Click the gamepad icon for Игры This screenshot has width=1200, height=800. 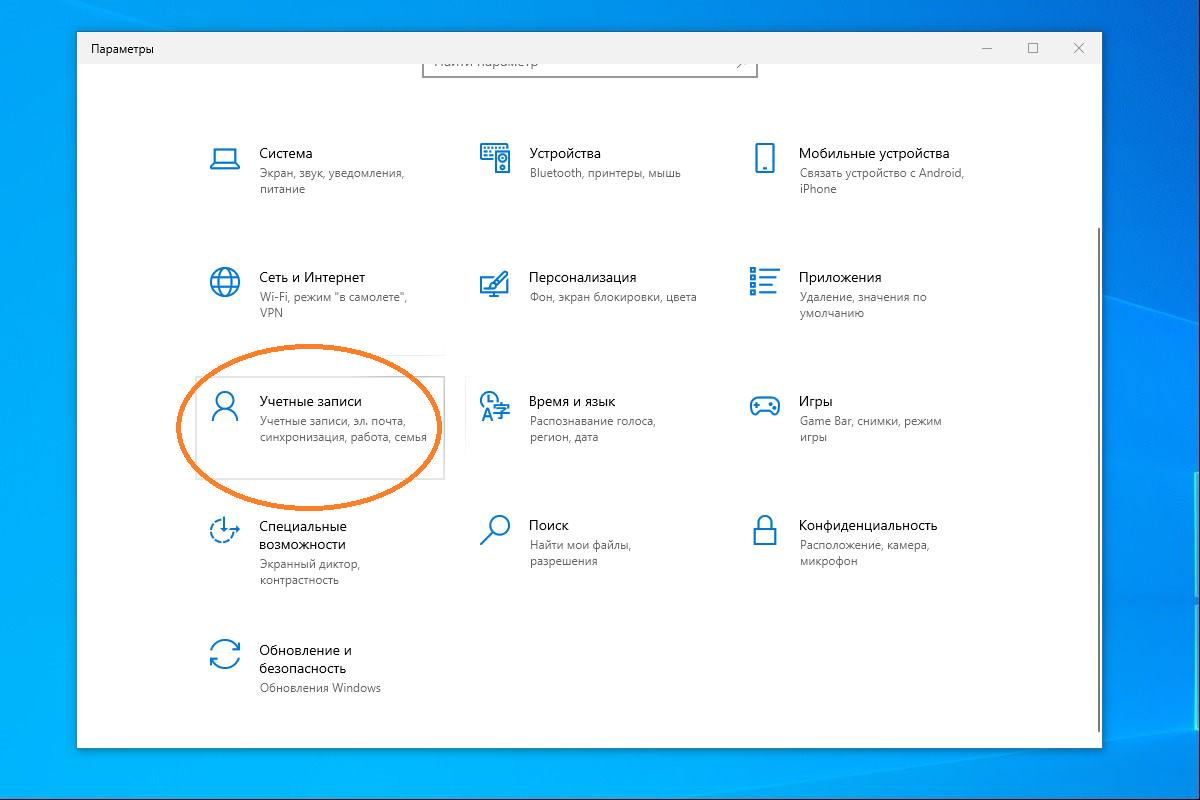[x=765, y=406]
